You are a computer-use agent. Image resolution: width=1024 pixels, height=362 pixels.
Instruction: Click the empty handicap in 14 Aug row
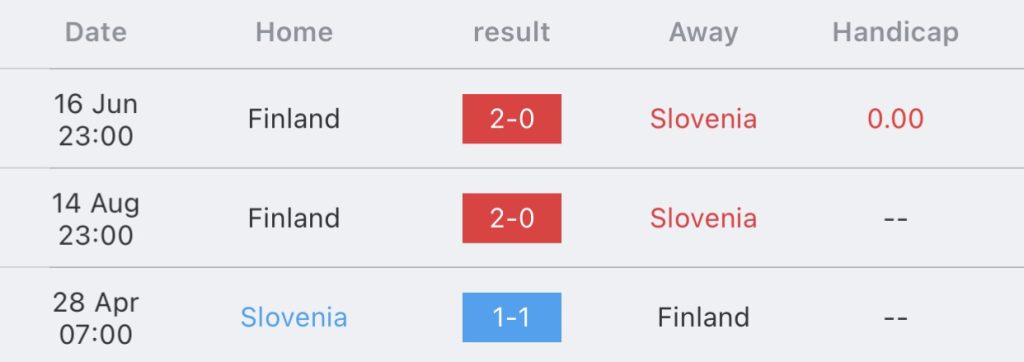895,218
